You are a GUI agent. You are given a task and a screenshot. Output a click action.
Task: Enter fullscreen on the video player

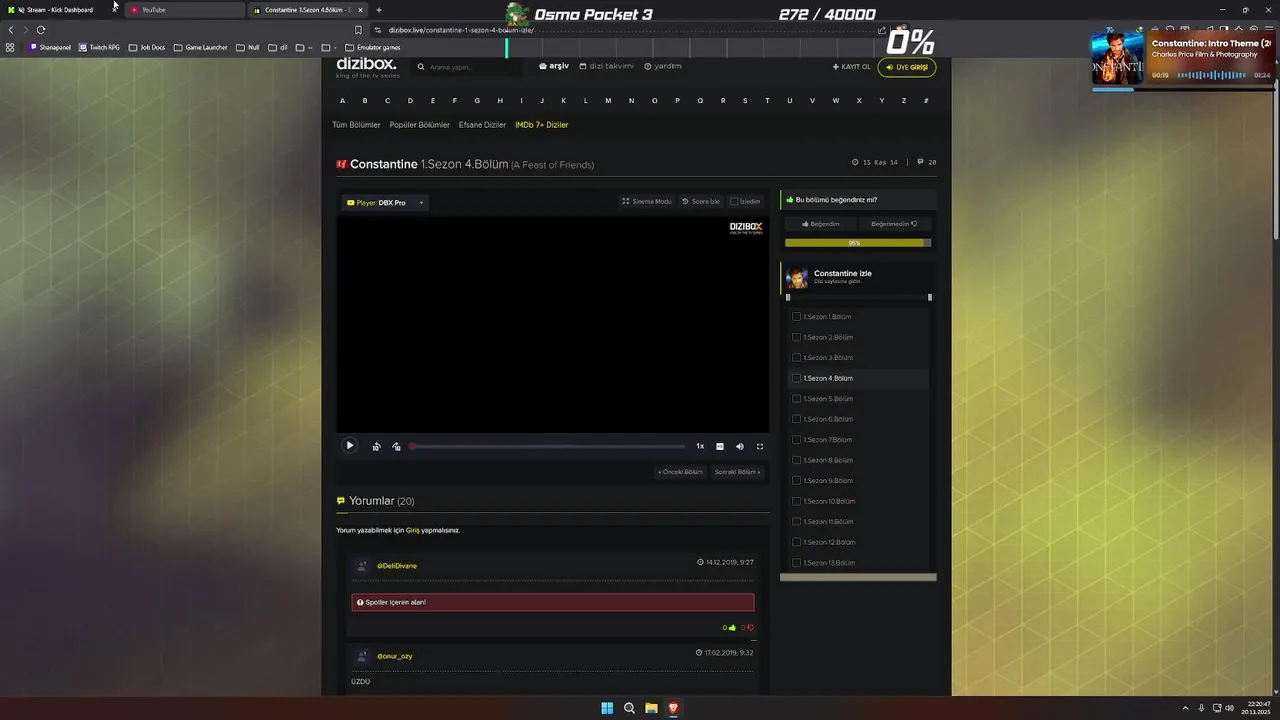[x=760, y=447]
